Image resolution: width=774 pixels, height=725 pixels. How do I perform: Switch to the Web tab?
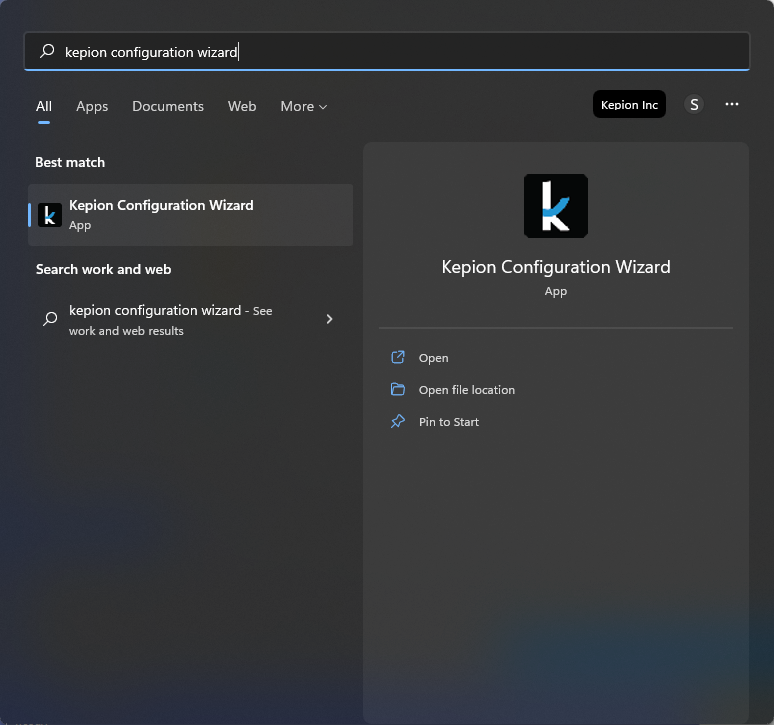(242, 106)
